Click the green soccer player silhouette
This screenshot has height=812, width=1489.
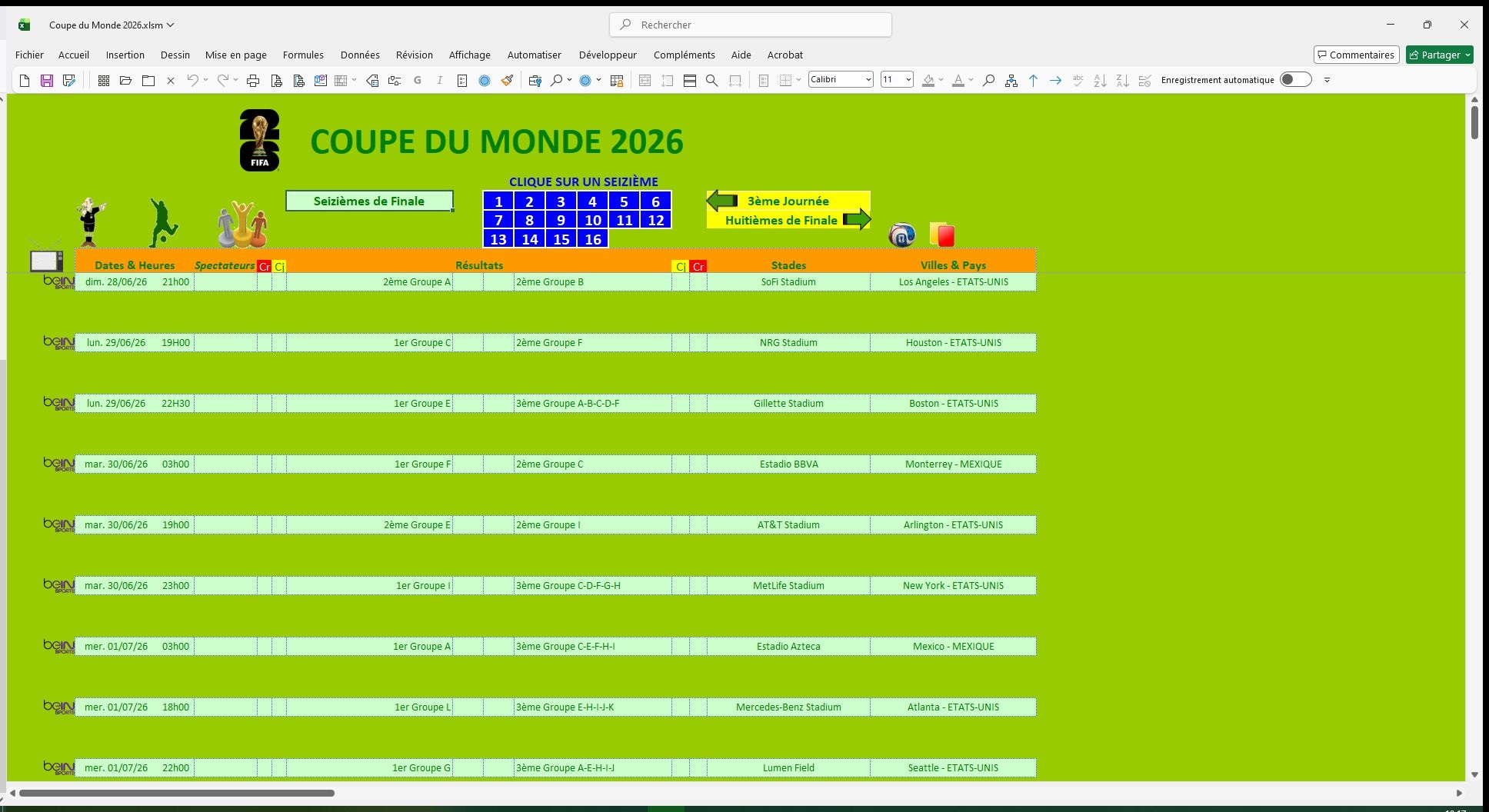pyautogui.click(x=162, y=222)
